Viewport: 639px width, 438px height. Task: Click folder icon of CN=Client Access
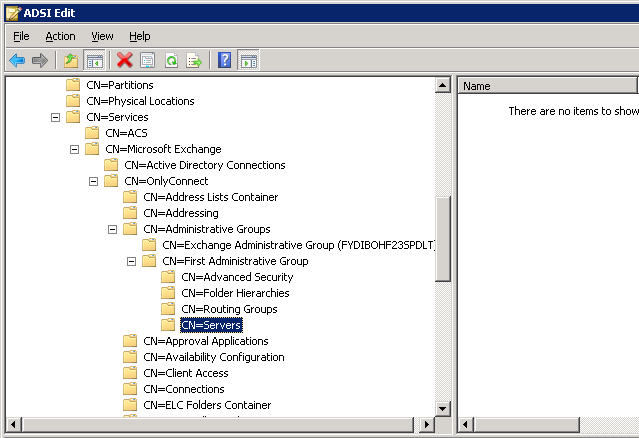tap(130, 373)
